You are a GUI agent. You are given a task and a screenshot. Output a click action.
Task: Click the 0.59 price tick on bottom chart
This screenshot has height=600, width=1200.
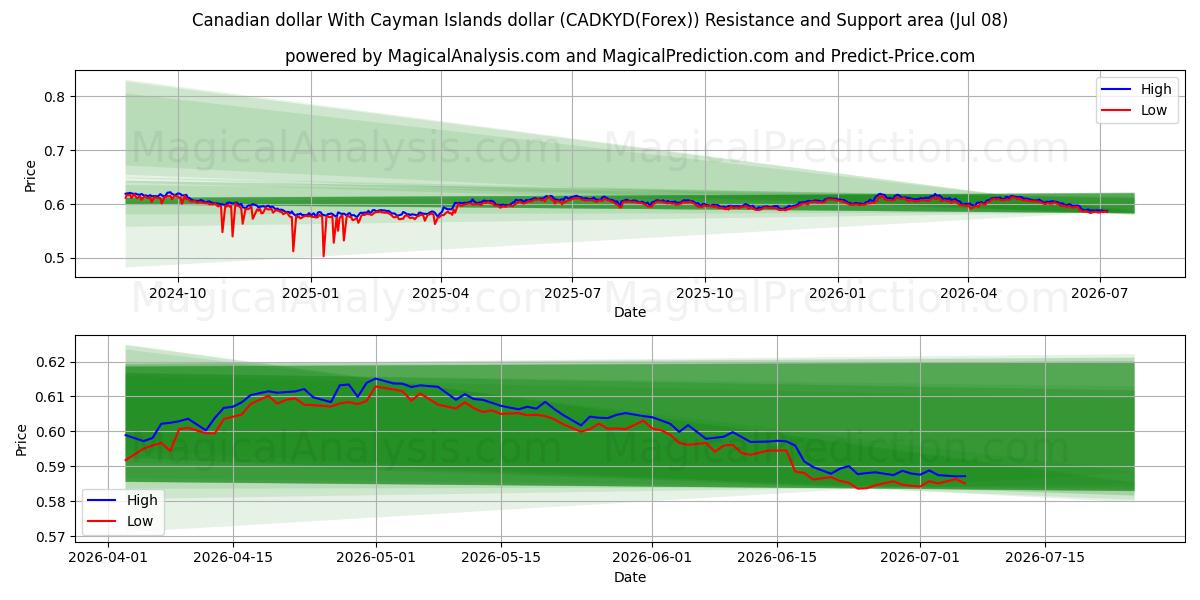(51, 467)
